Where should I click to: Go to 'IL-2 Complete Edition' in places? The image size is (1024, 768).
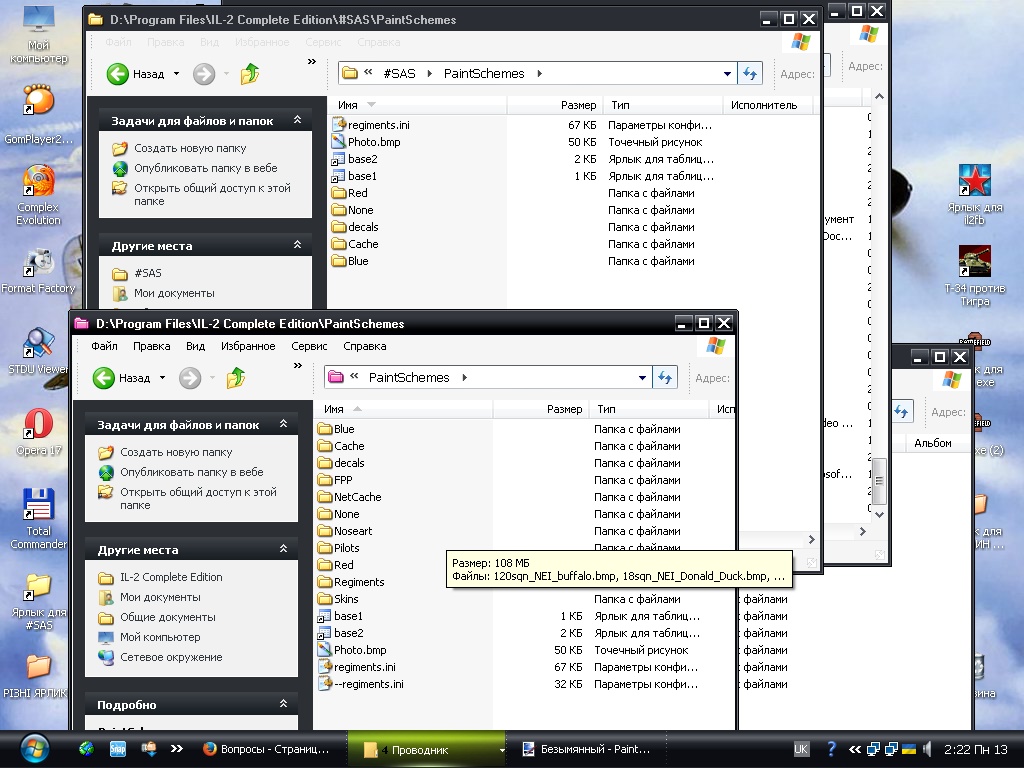[171, 577]
